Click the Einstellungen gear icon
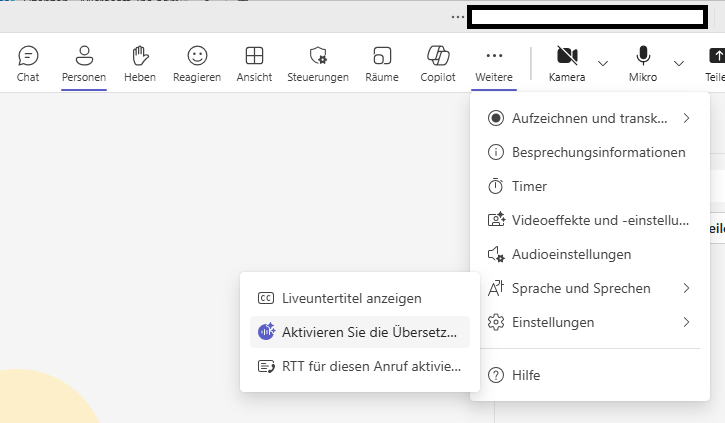725x423 pixels. point(496,322)
